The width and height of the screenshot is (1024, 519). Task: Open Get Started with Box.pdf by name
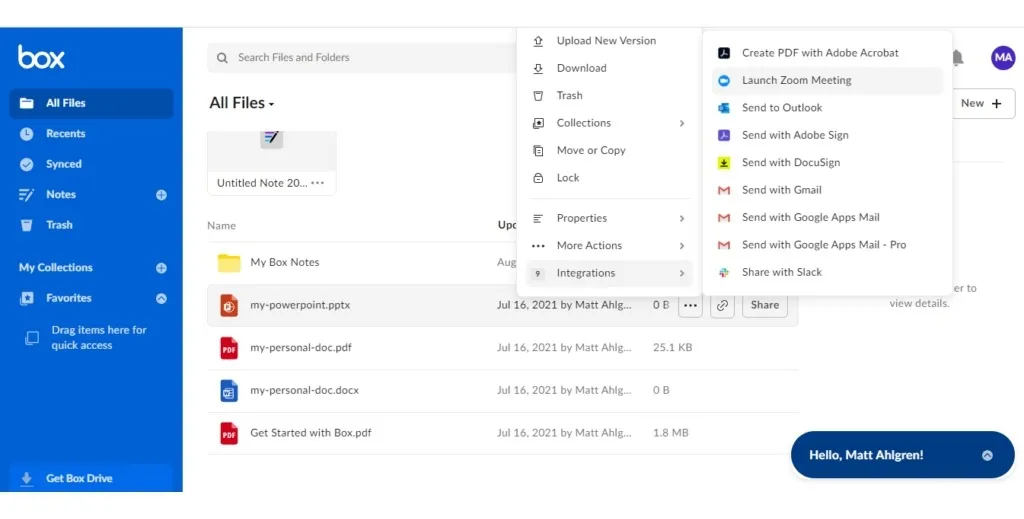pos(311,433)
